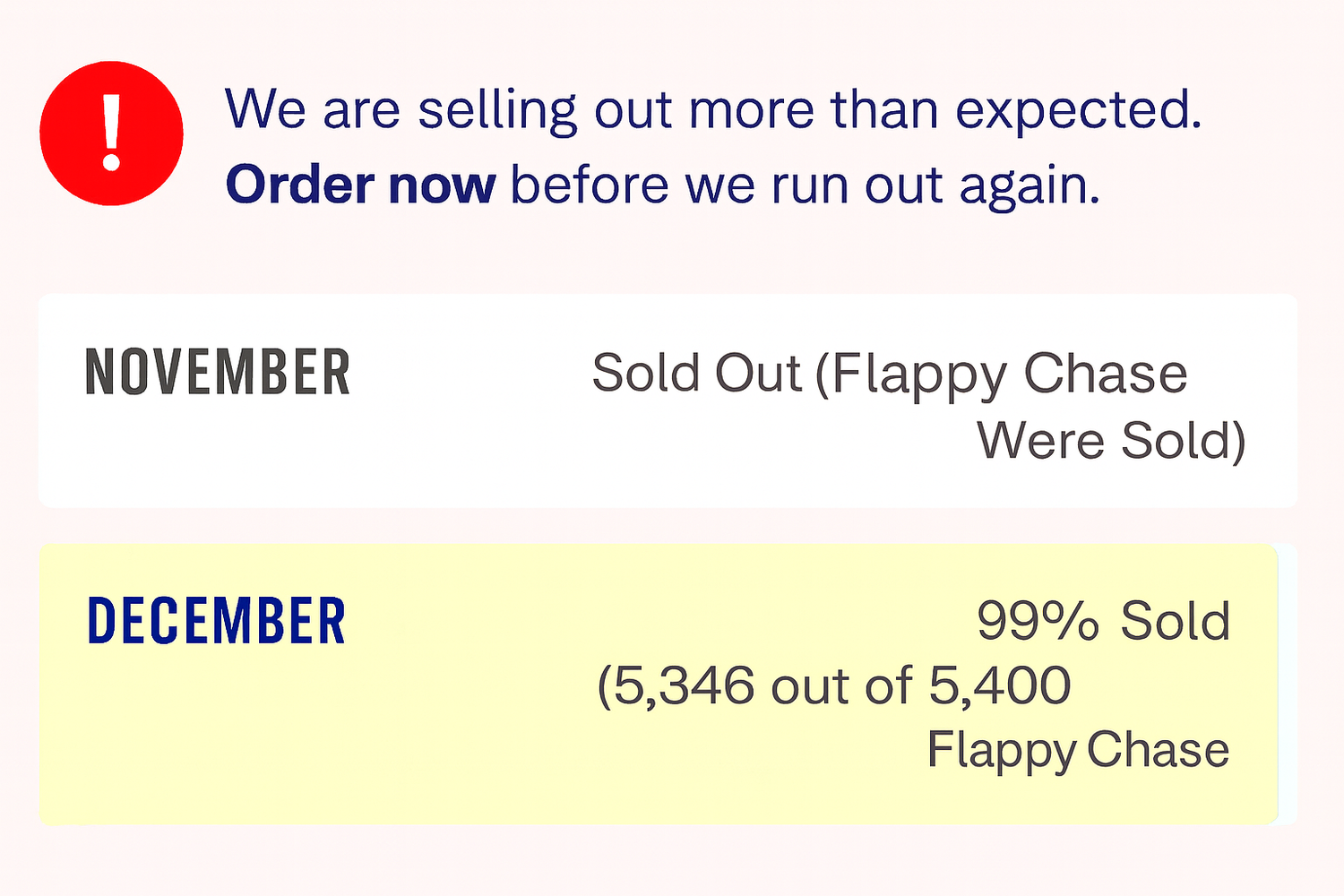Click the "Were Sold)" text line
Viewport: 1344px width, 896px height.
coord(1110,440)
